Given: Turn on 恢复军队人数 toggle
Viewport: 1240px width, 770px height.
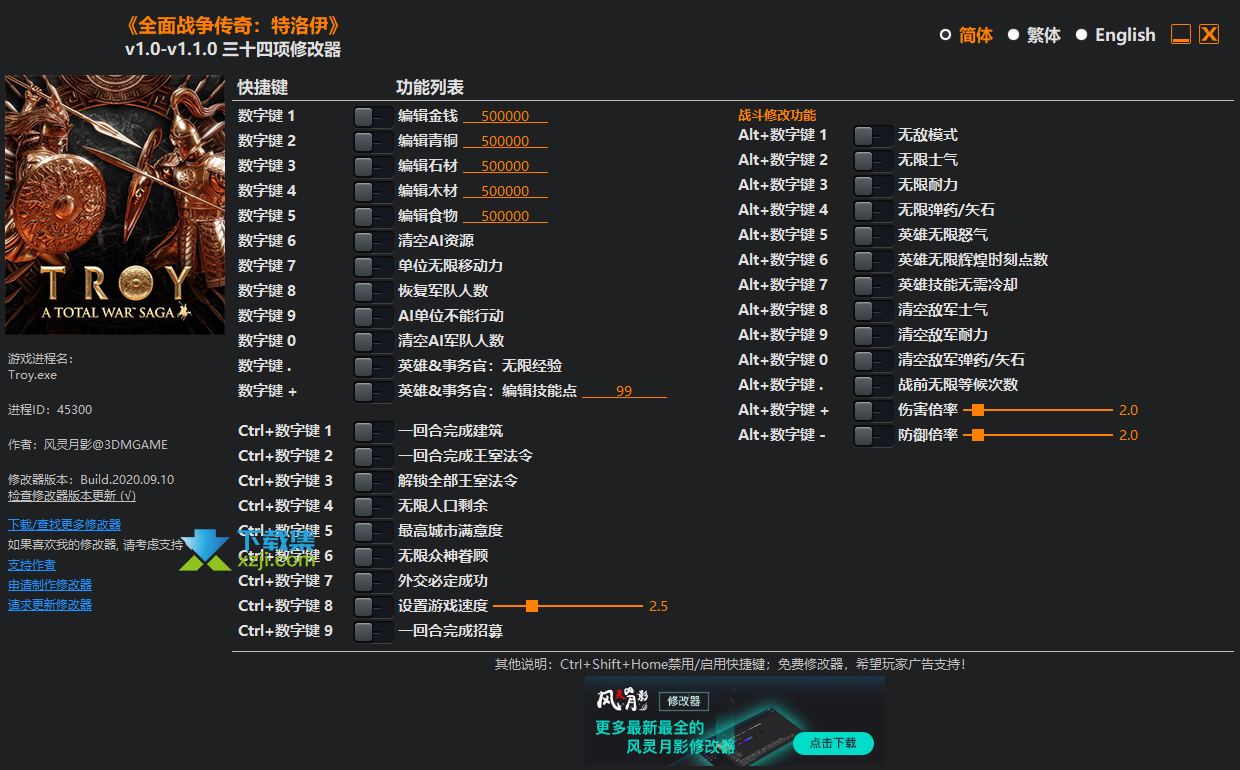Looking at the screenshot, I should [x=373, y=291].
